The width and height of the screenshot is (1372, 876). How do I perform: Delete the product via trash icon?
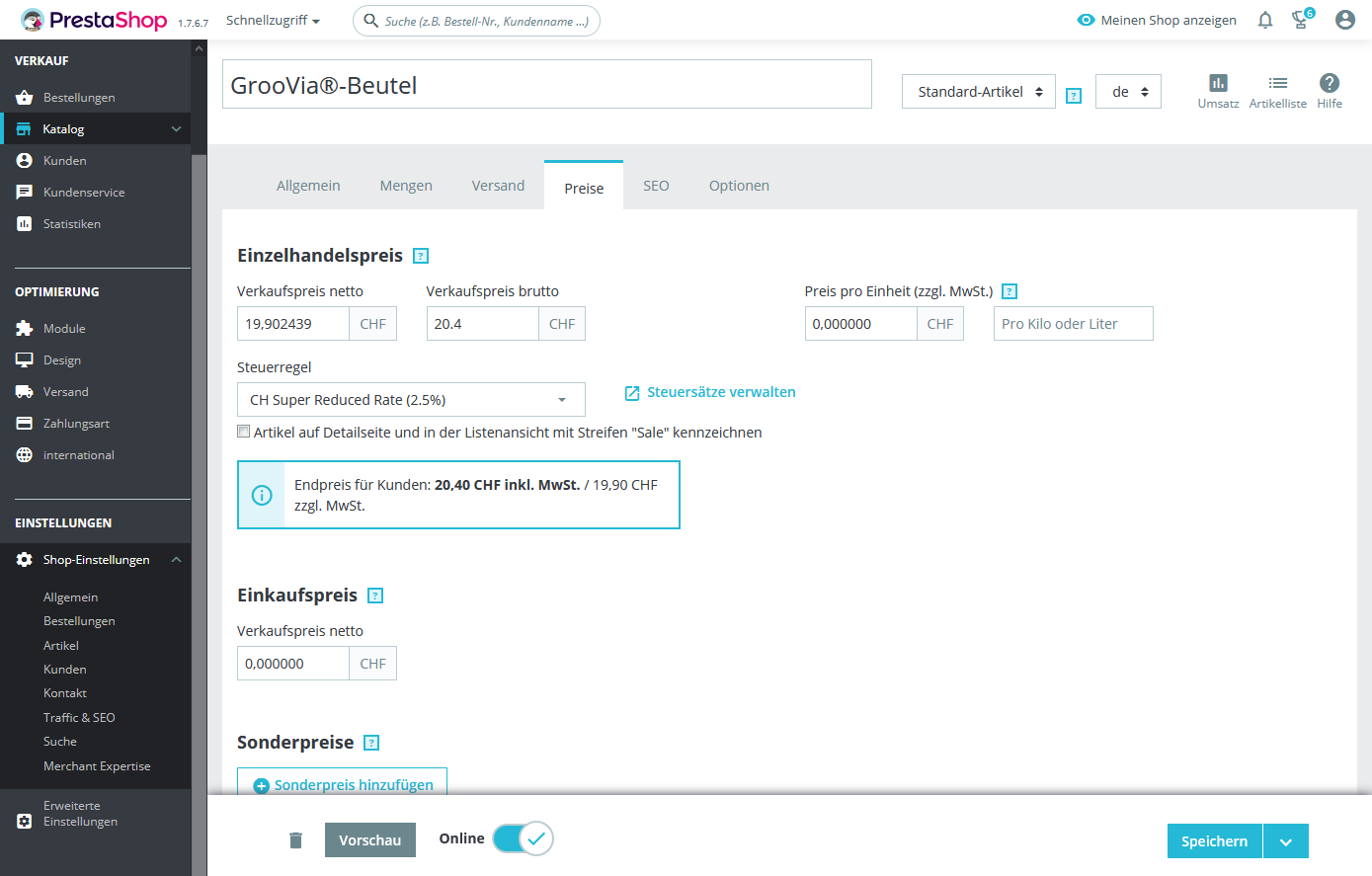pos(295,840)
